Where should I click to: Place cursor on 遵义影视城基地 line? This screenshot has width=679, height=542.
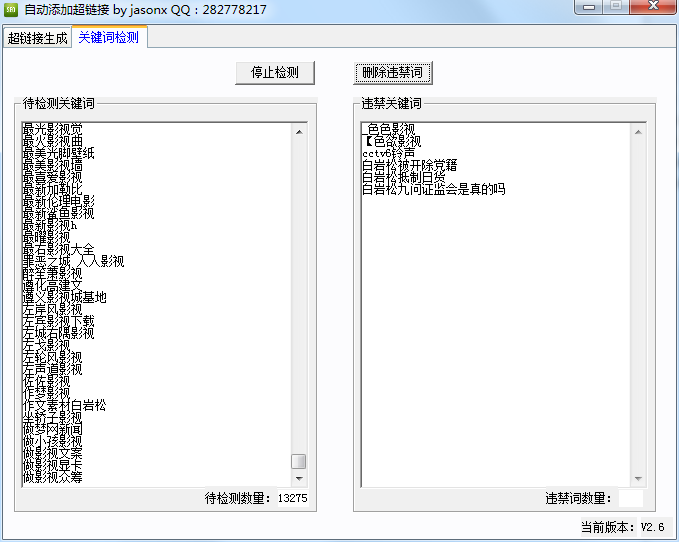(64, 297)
